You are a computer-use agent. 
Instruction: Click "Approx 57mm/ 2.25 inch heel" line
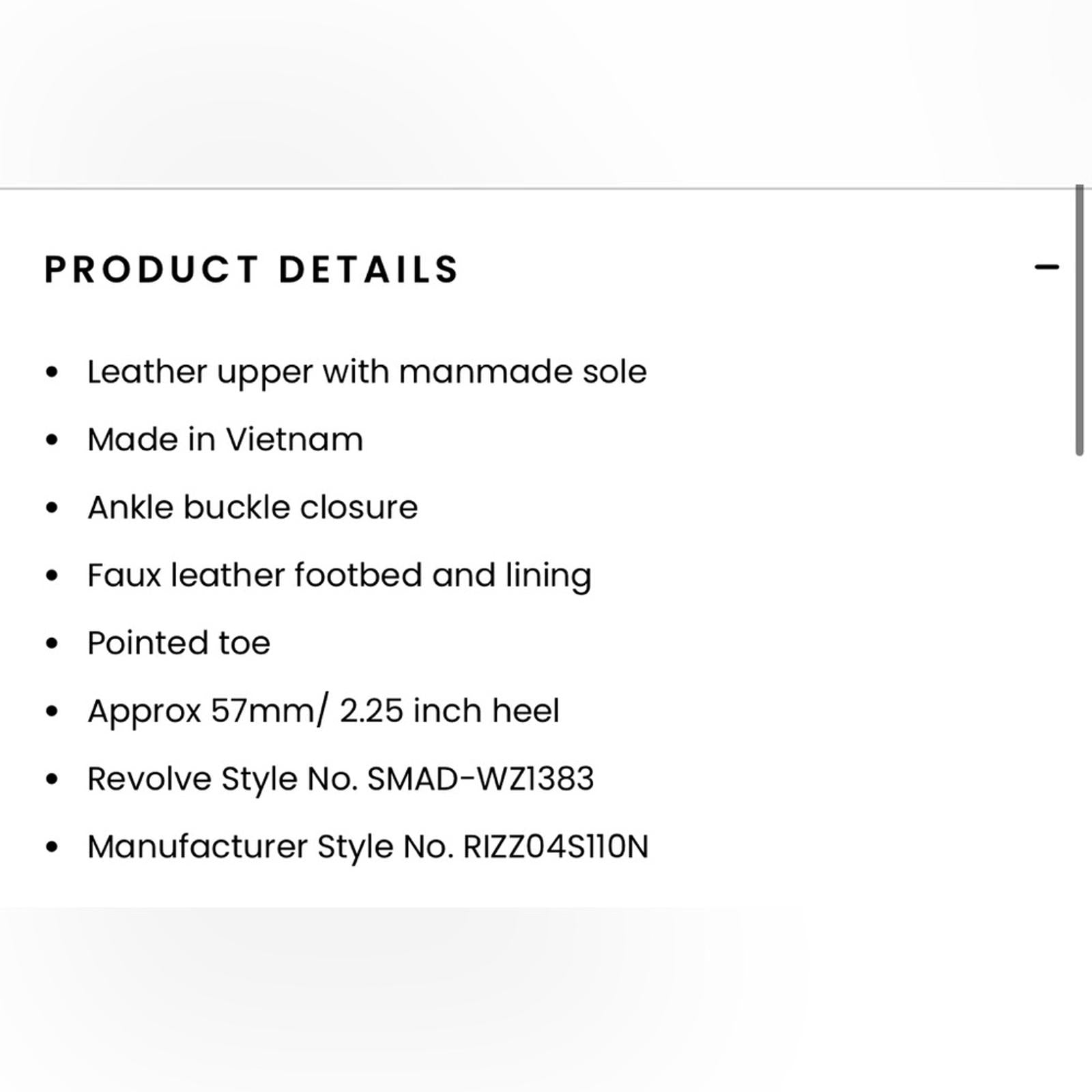(324, 712)
